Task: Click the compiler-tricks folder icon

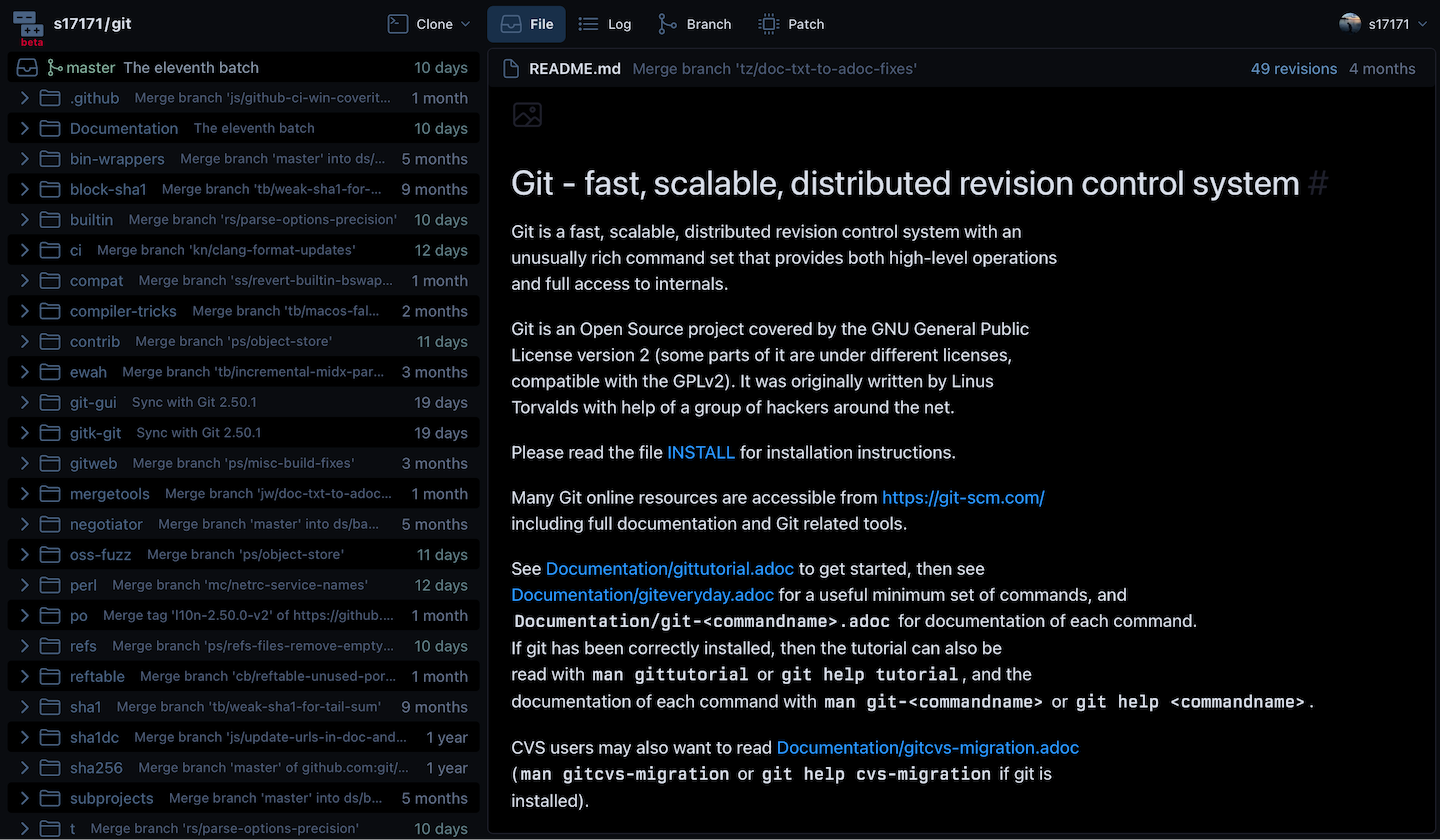Action: pos(50,311)
